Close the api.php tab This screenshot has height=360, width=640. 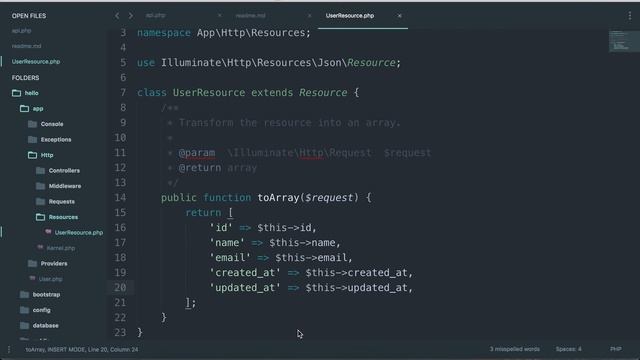(220, 16)
